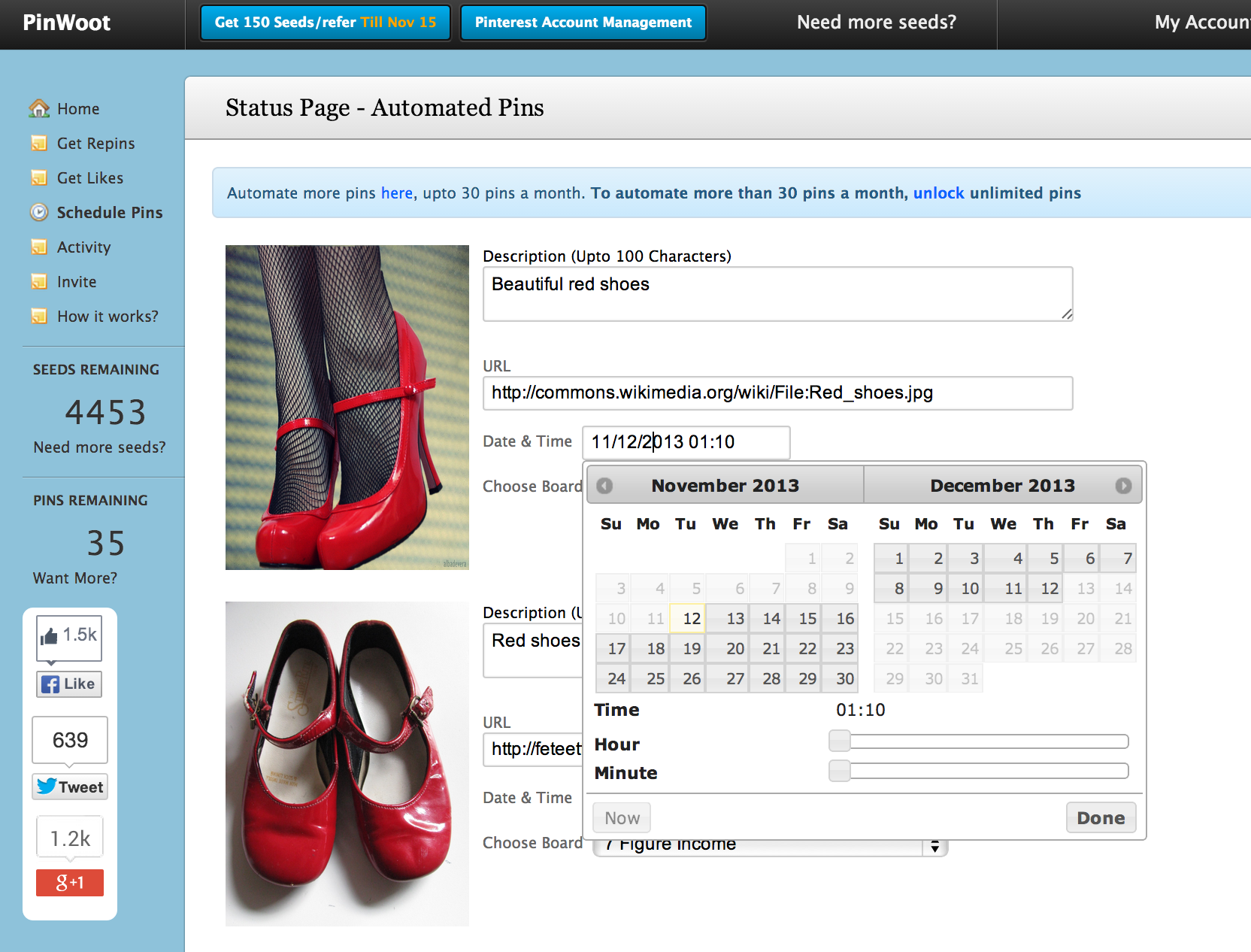Click the second pin's URL field
This screenshot has width=1251, height=952.
(x=533, y=750)
